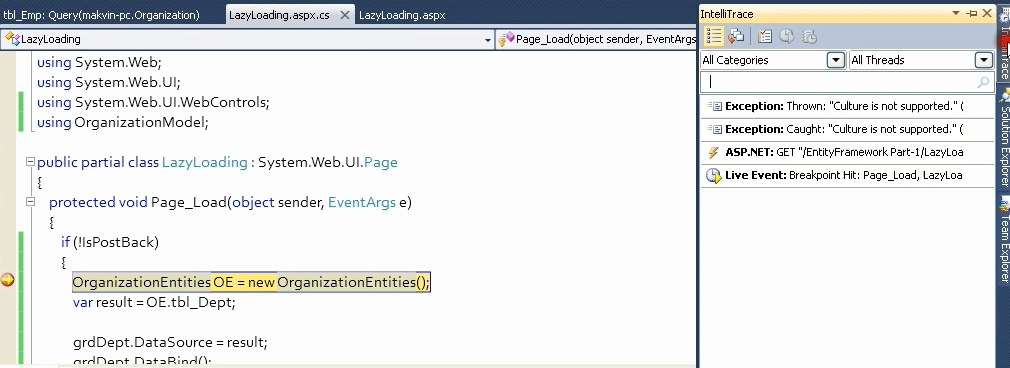Viewport: 1010px width, 368px height.
Task: Click the breakpoint arrow in the editor margin
Action: coord(7,280)
